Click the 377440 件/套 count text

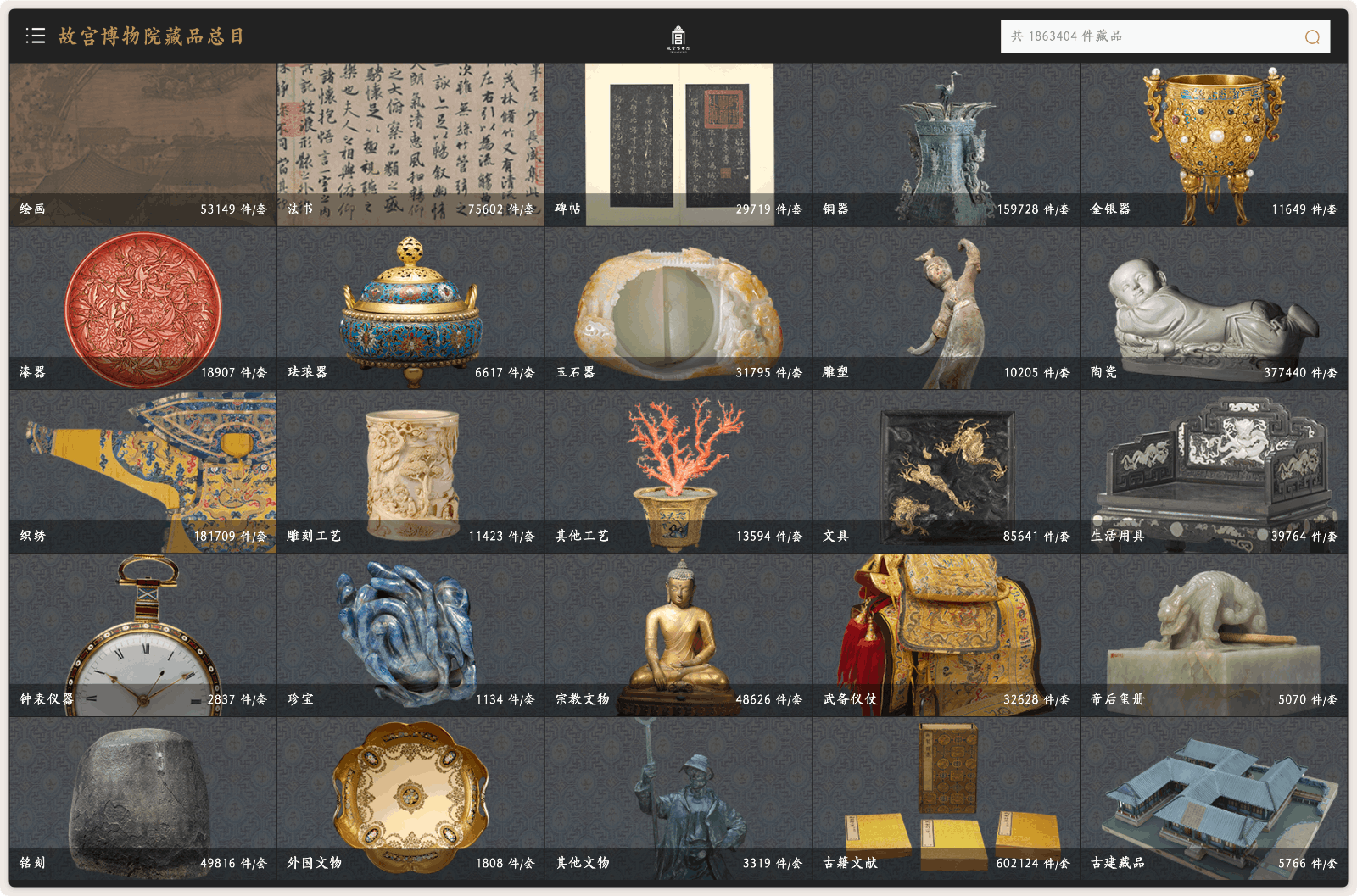[1300, 373]
